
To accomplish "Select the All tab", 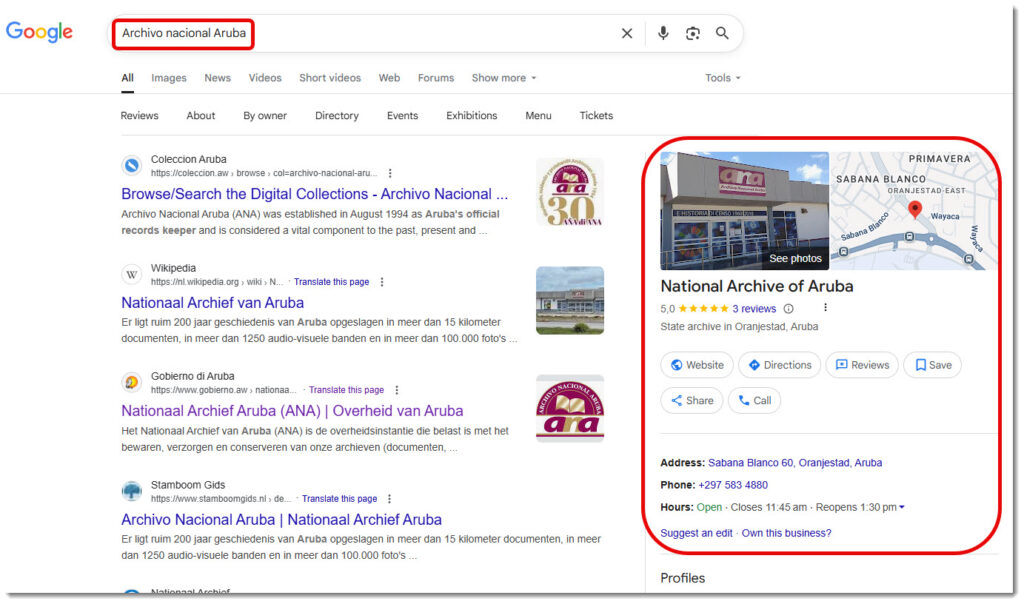I will (127, 78).
